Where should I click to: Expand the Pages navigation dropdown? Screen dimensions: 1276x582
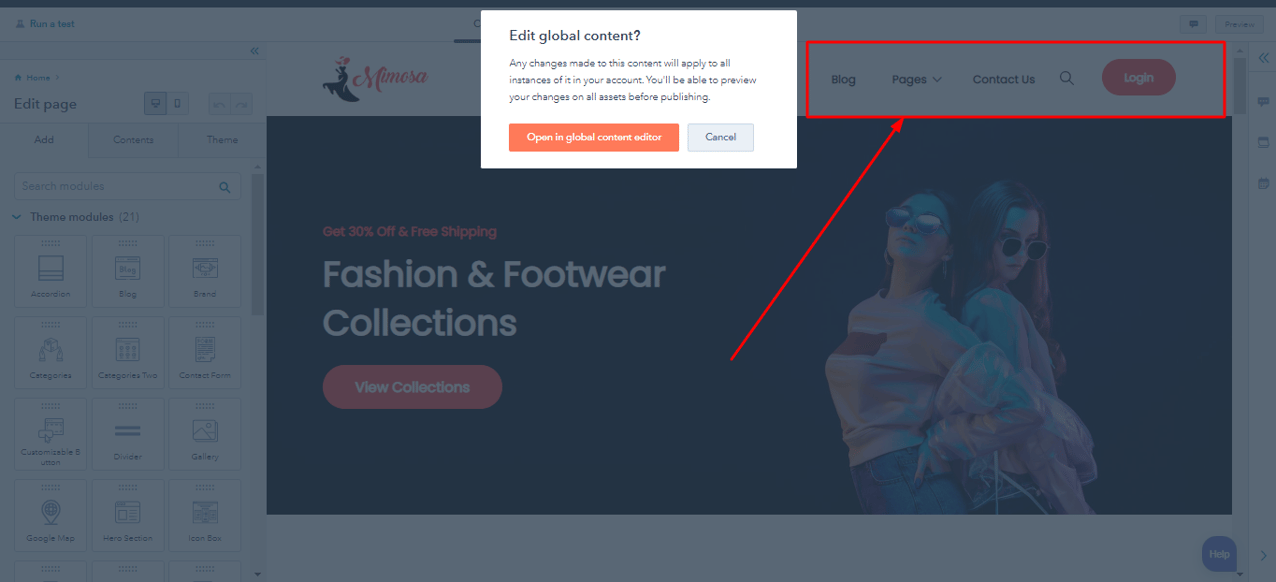[x=916, y=79]
